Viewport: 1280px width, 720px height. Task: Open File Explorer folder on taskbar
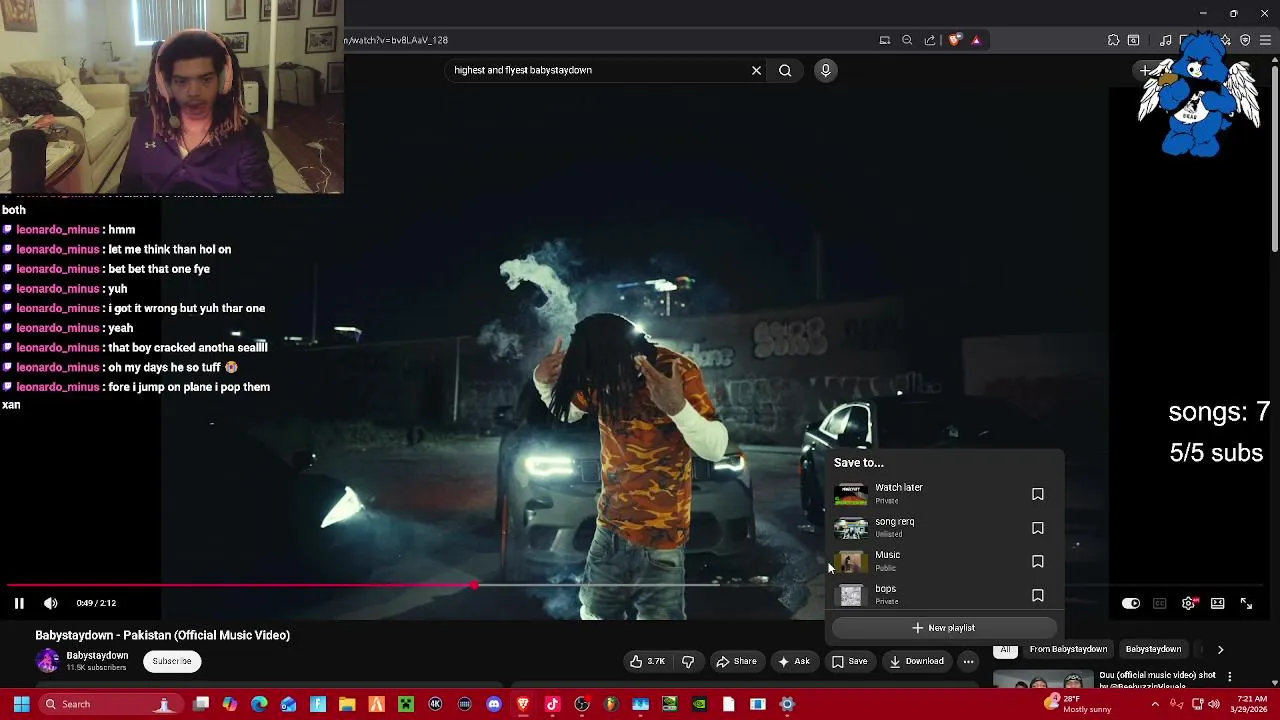[x=347, y=704]
